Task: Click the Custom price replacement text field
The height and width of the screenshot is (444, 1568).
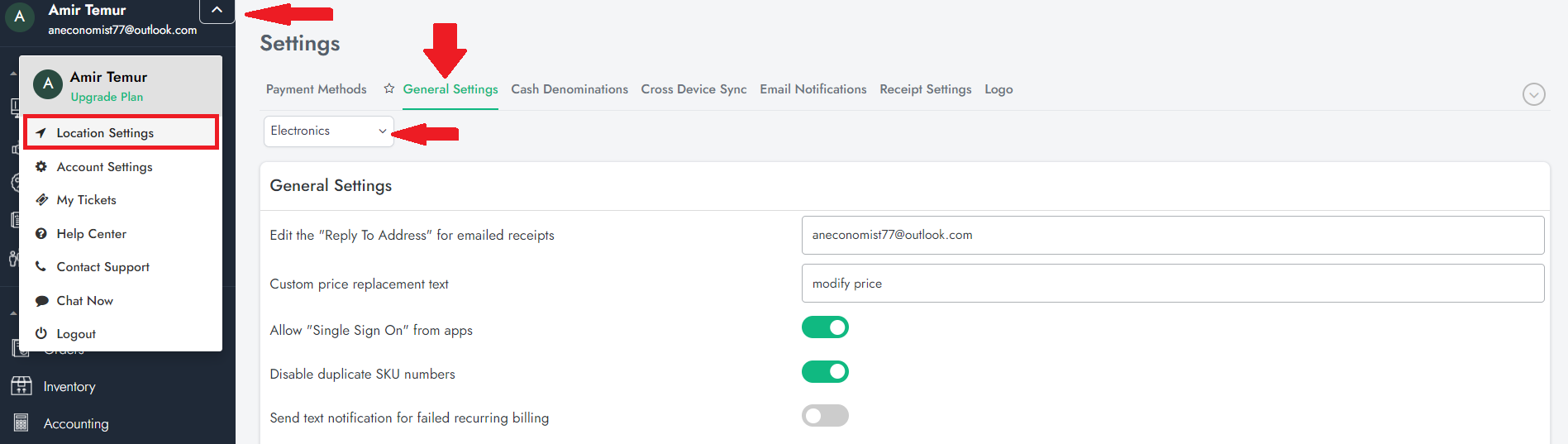Action: [x=1172, y=284]
